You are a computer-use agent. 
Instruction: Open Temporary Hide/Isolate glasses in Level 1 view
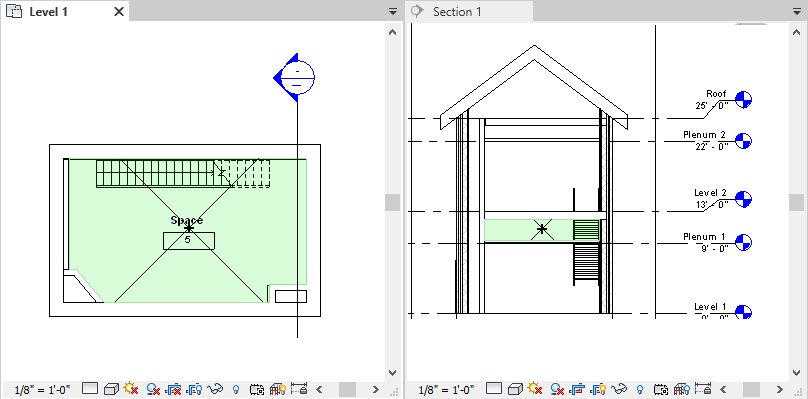(x=216, y=388)
